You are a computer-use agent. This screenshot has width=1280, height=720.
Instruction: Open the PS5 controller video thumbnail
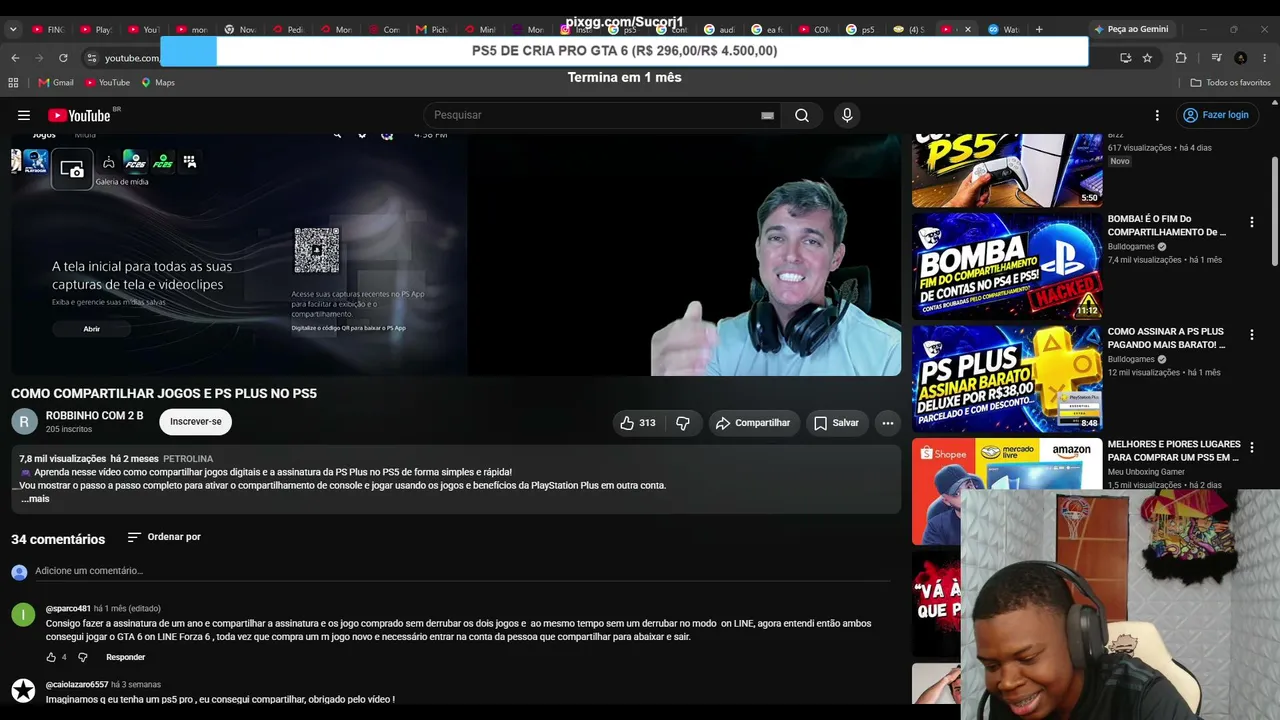tap(1007, 170)
